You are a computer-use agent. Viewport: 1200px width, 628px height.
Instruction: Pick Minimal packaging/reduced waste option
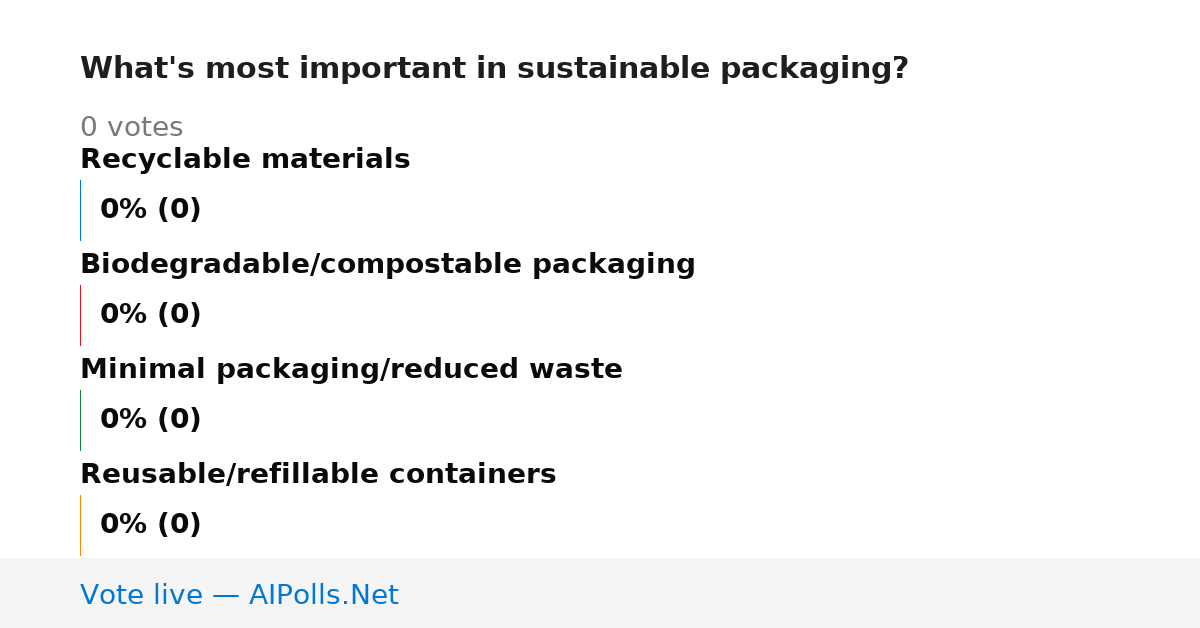point(351,370)
